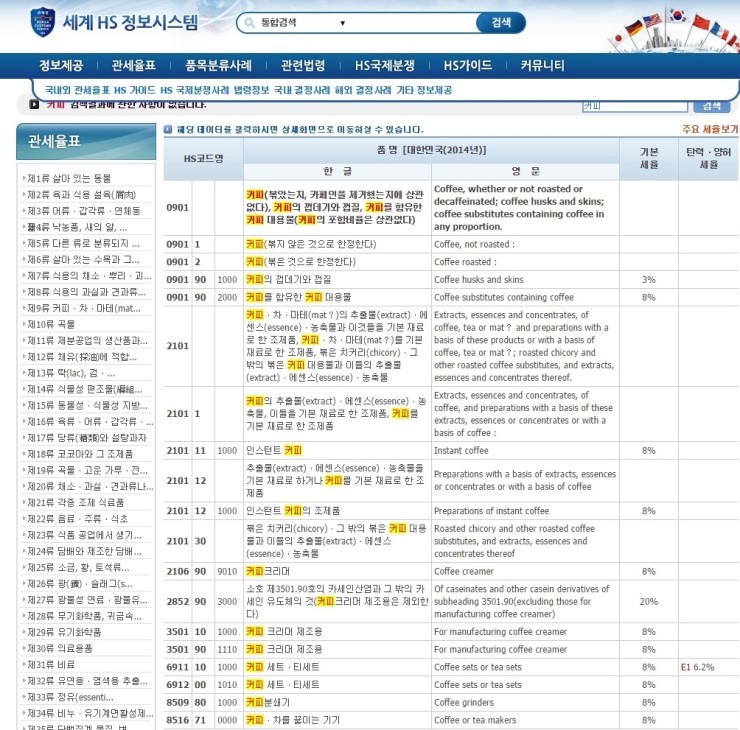The width and height of the screenshot is (740, 730).
Task: Click the search text field in header
Action: (x=411, y=23)
